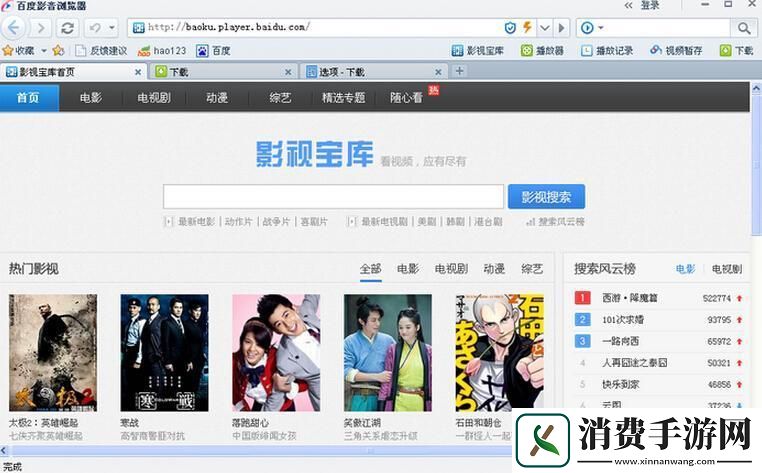762x473 pixels.
Task: Click the 影视搜索 button
Action: pyautogui.click(x=546, y=196)
